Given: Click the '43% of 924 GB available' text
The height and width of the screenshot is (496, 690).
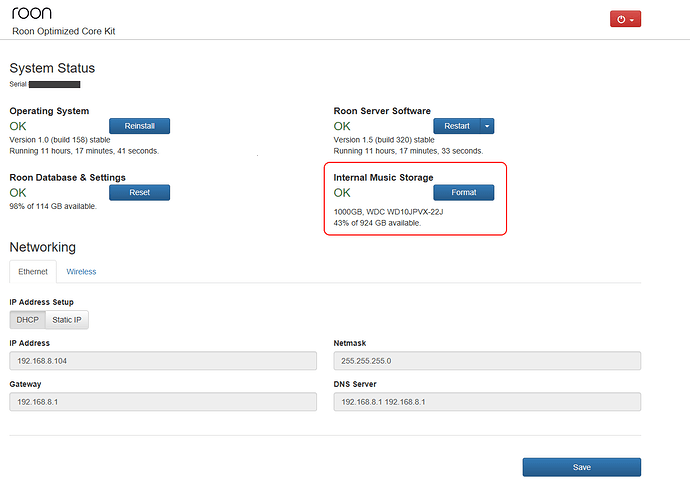Looking at the screenshot, I should [x=377, y=223].
